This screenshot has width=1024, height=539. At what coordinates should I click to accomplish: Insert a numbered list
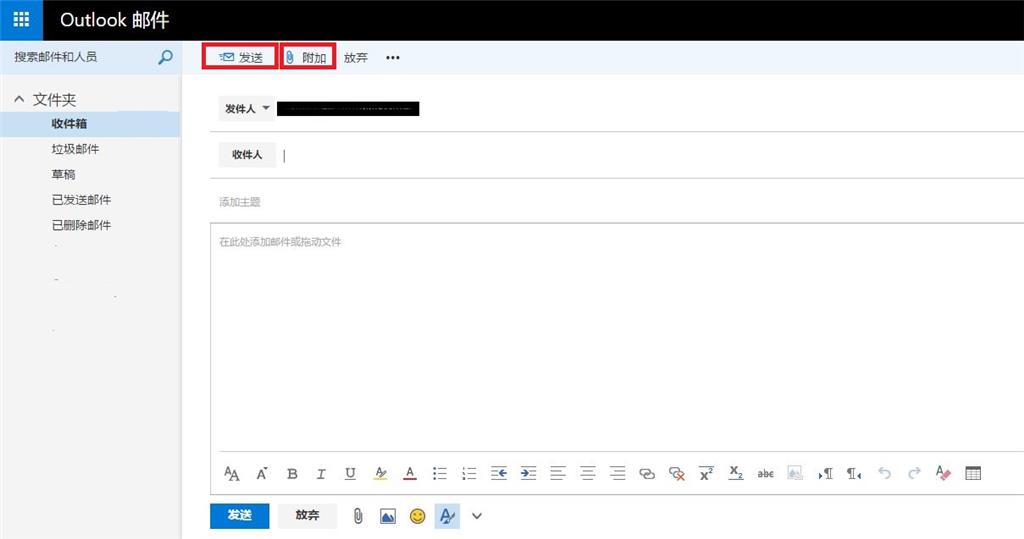[469, 474]
